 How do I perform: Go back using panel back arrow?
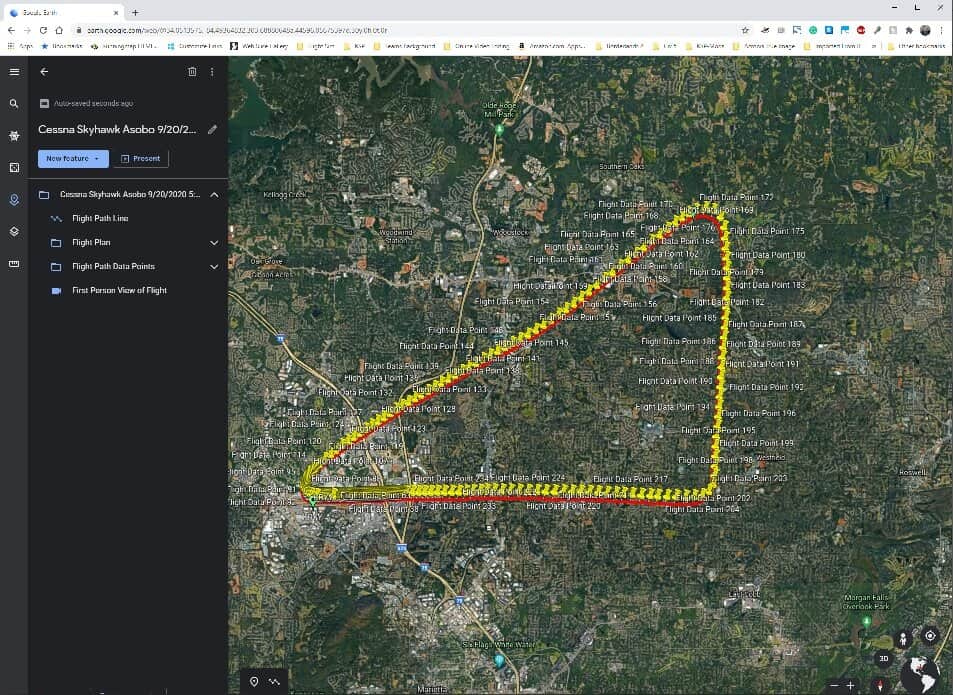click(x=44, y=72)
